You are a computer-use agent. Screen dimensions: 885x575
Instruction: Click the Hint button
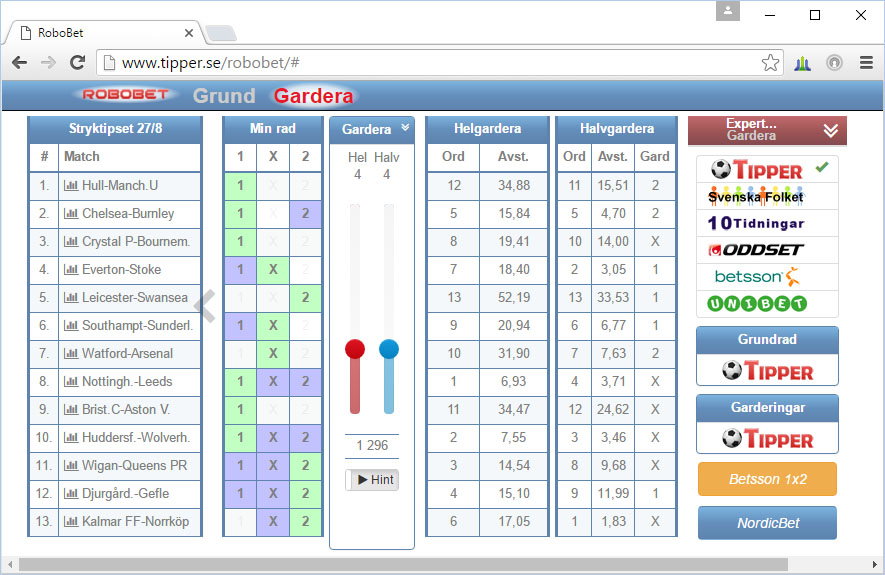coord(373,480)
